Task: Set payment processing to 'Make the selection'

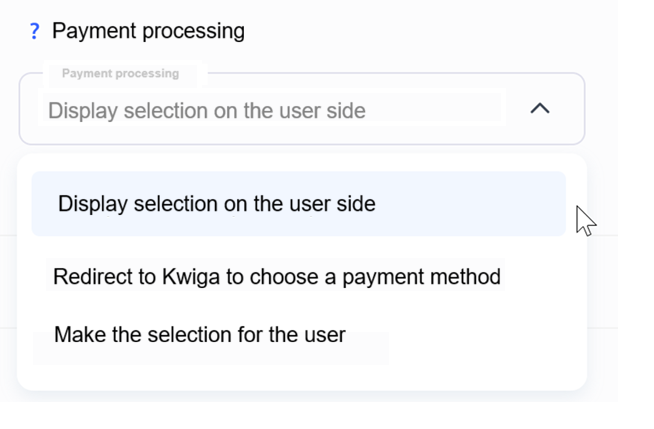Action: point(199,334)
